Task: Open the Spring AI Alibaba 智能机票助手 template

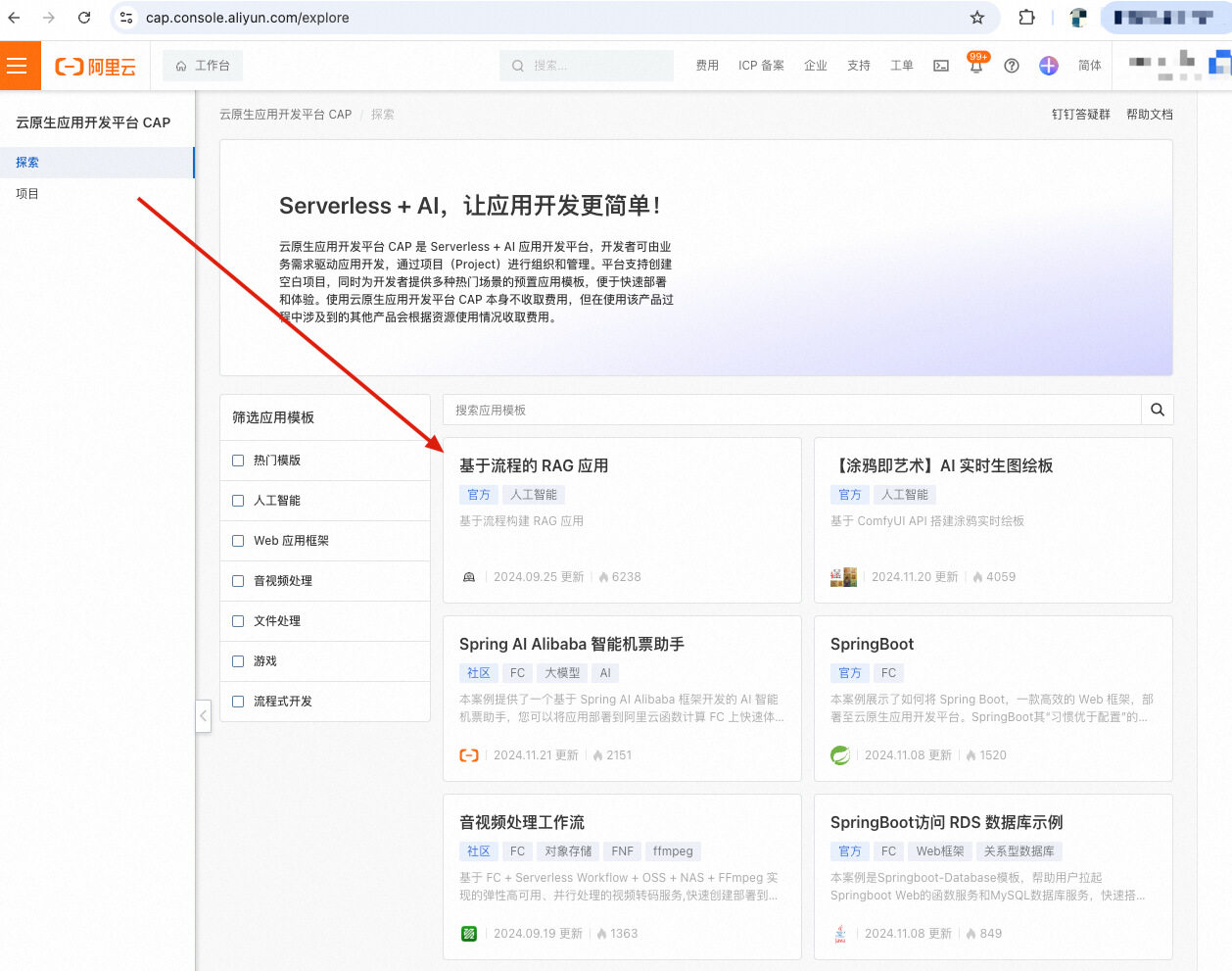Action: click(x=572, y=645)
